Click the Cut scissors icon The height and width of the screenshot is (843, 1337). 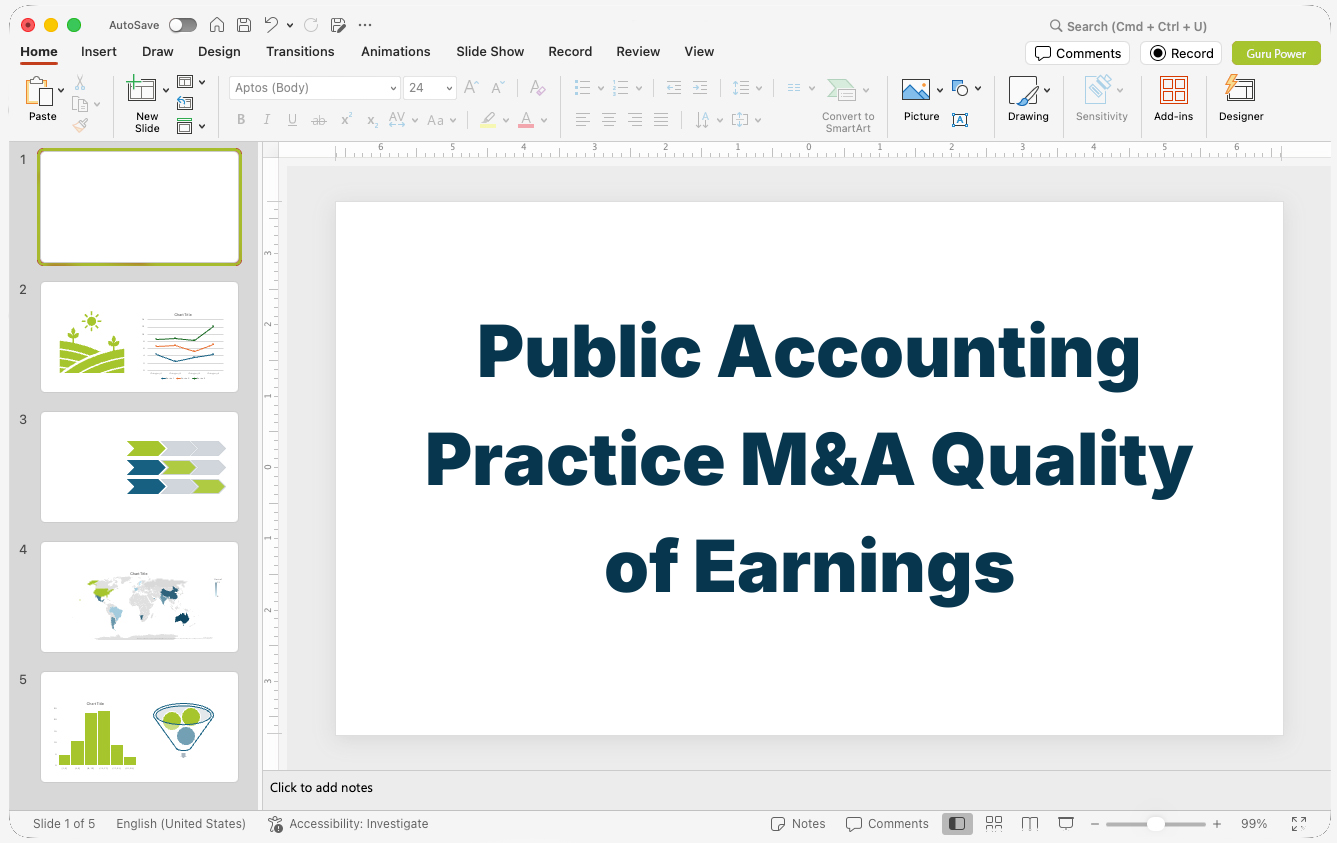[80, 83]
